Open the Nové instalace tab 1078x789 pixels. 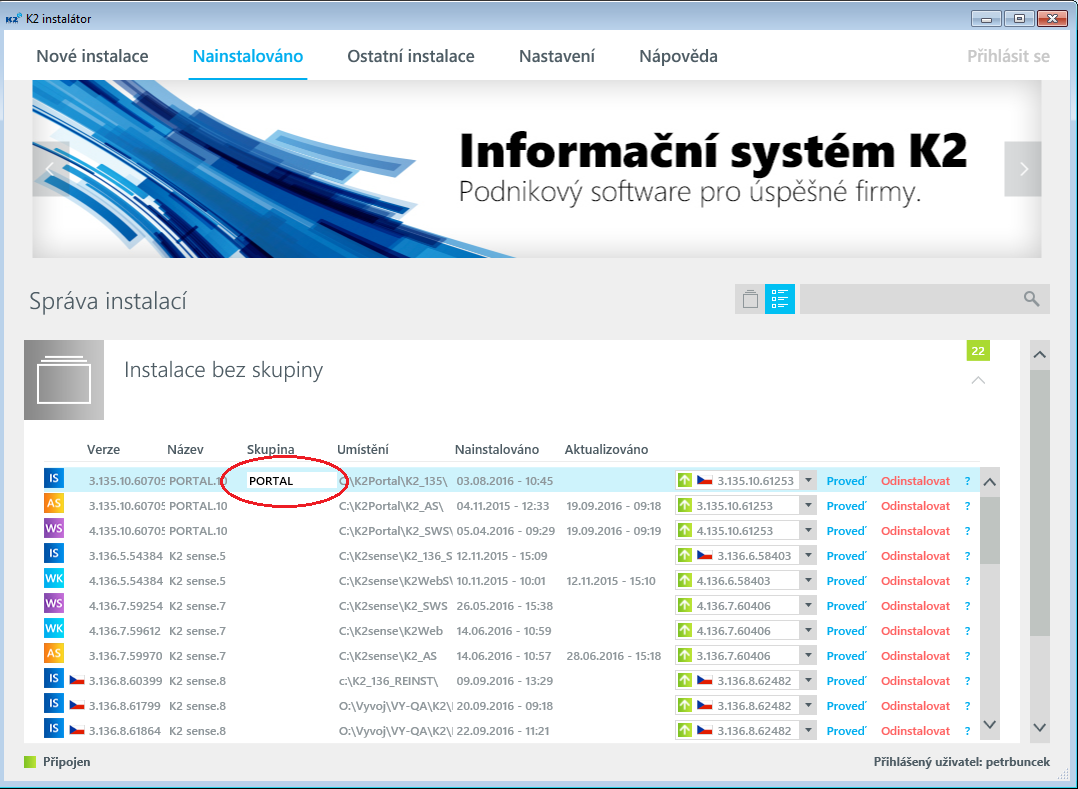point(92,56)
